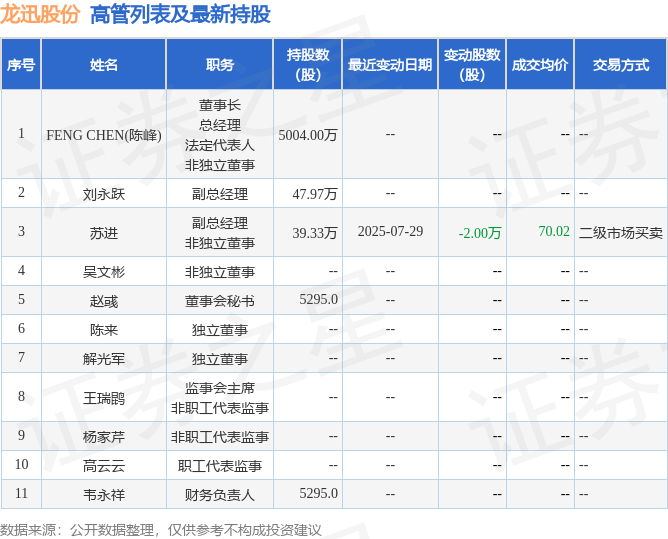Click the 法定代表人 position text
The width and height of the screenshot is (668, 539).
point(219,145)
